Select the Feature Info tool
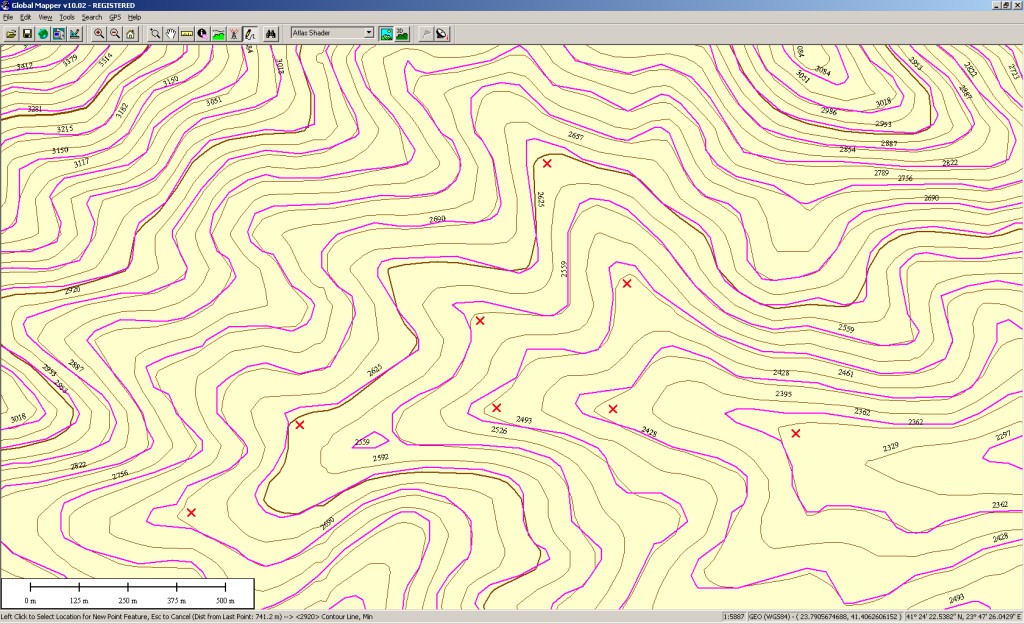This screenshot has width=1024, height=624. (x=202, y=33)
